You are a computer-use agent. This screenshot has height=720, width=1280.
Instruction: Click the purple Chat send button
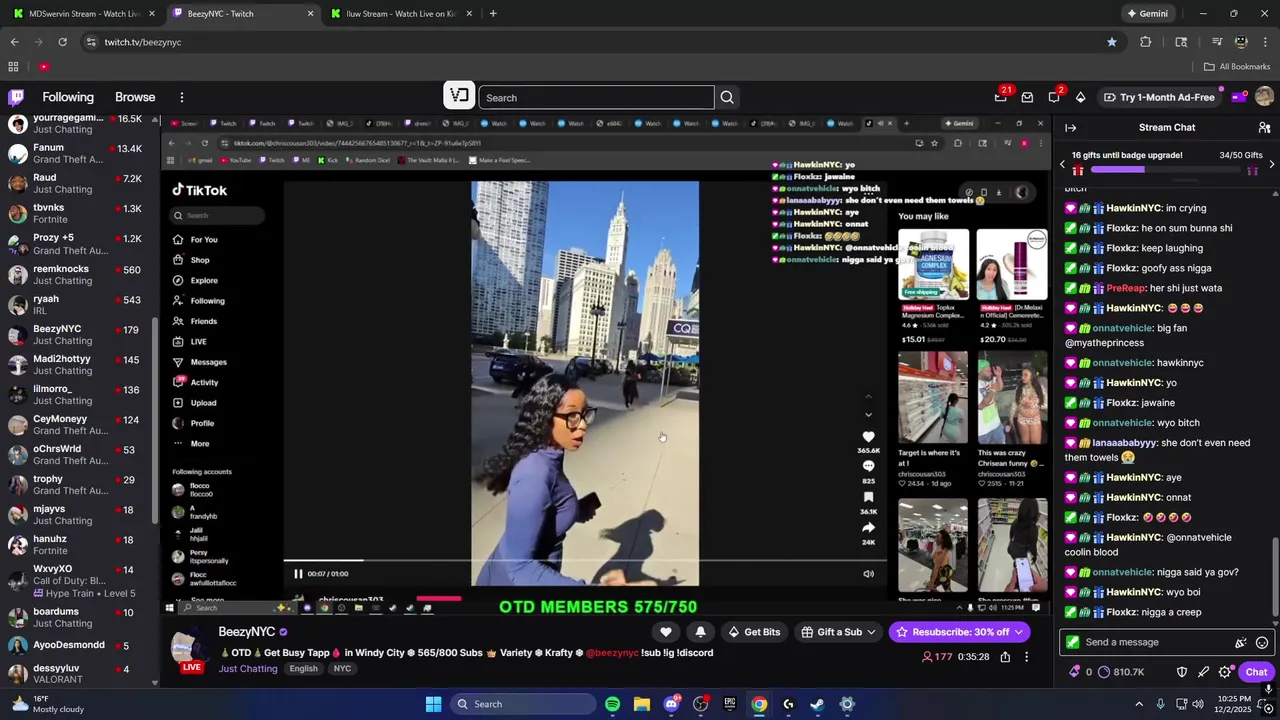(1256, 672)
